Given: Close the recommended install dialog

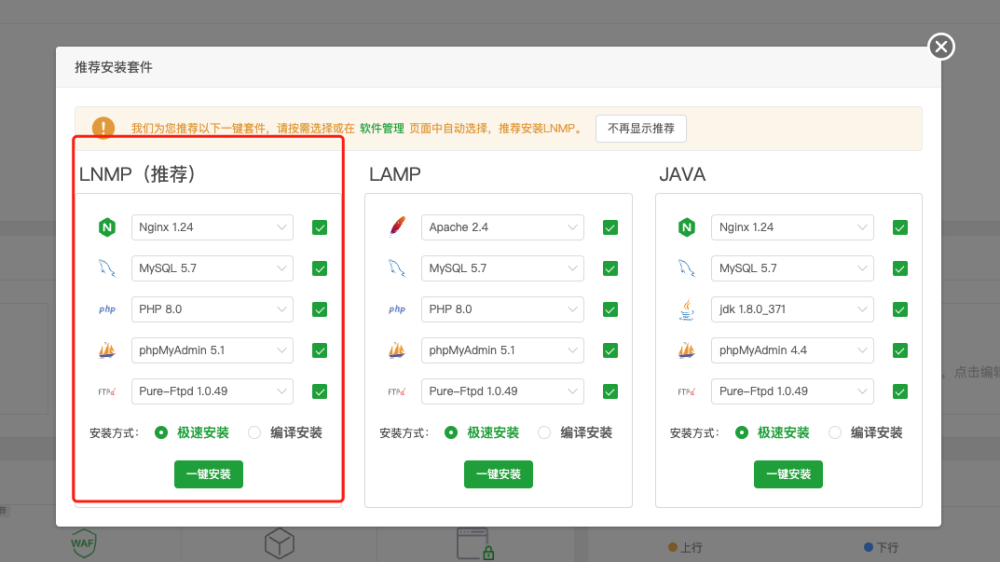Looking at the screenshot, I should [941, 47].
